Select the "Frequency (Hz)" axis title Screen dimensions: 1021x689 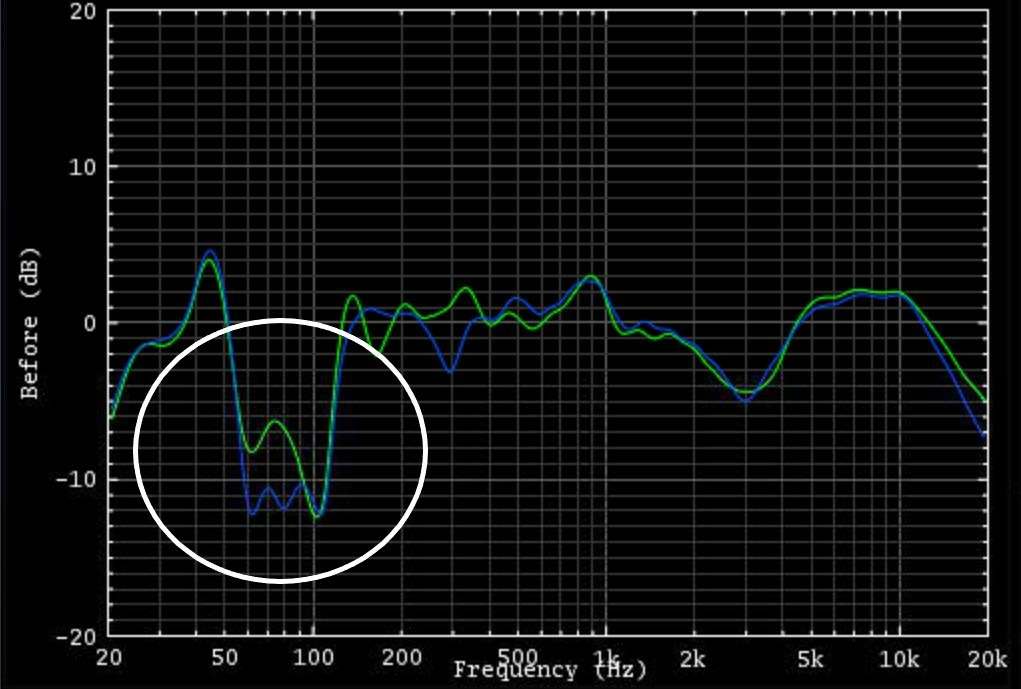[550, 670]
